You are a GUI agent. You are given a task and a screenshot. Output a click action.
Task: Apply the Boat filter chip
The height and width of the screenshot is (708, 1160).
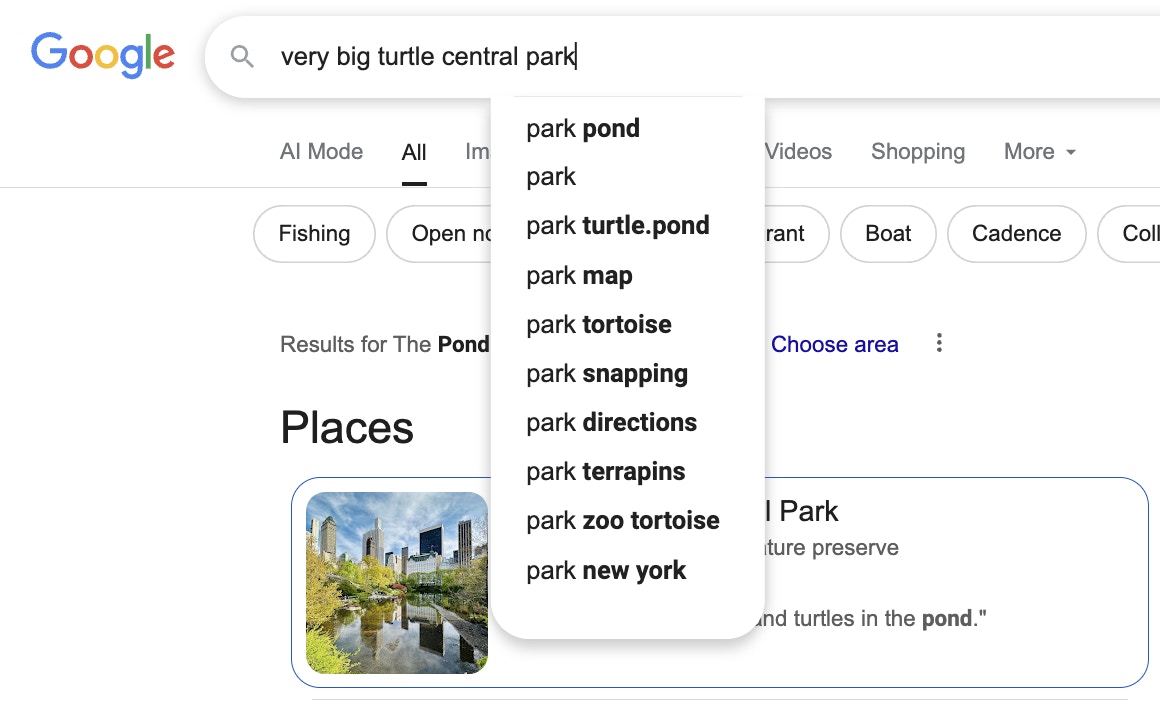pyautogui.click(x=888, y=234)
